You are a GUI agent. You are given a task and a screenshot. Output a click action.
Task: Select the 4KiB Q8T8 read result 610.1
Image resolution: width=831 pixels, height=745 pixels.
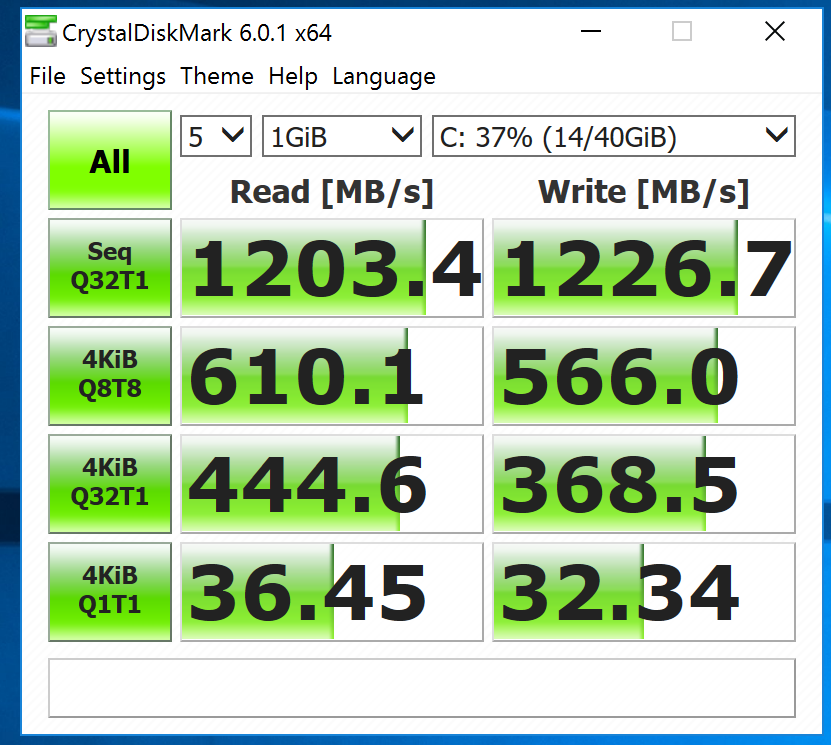(x=332, y=376)
